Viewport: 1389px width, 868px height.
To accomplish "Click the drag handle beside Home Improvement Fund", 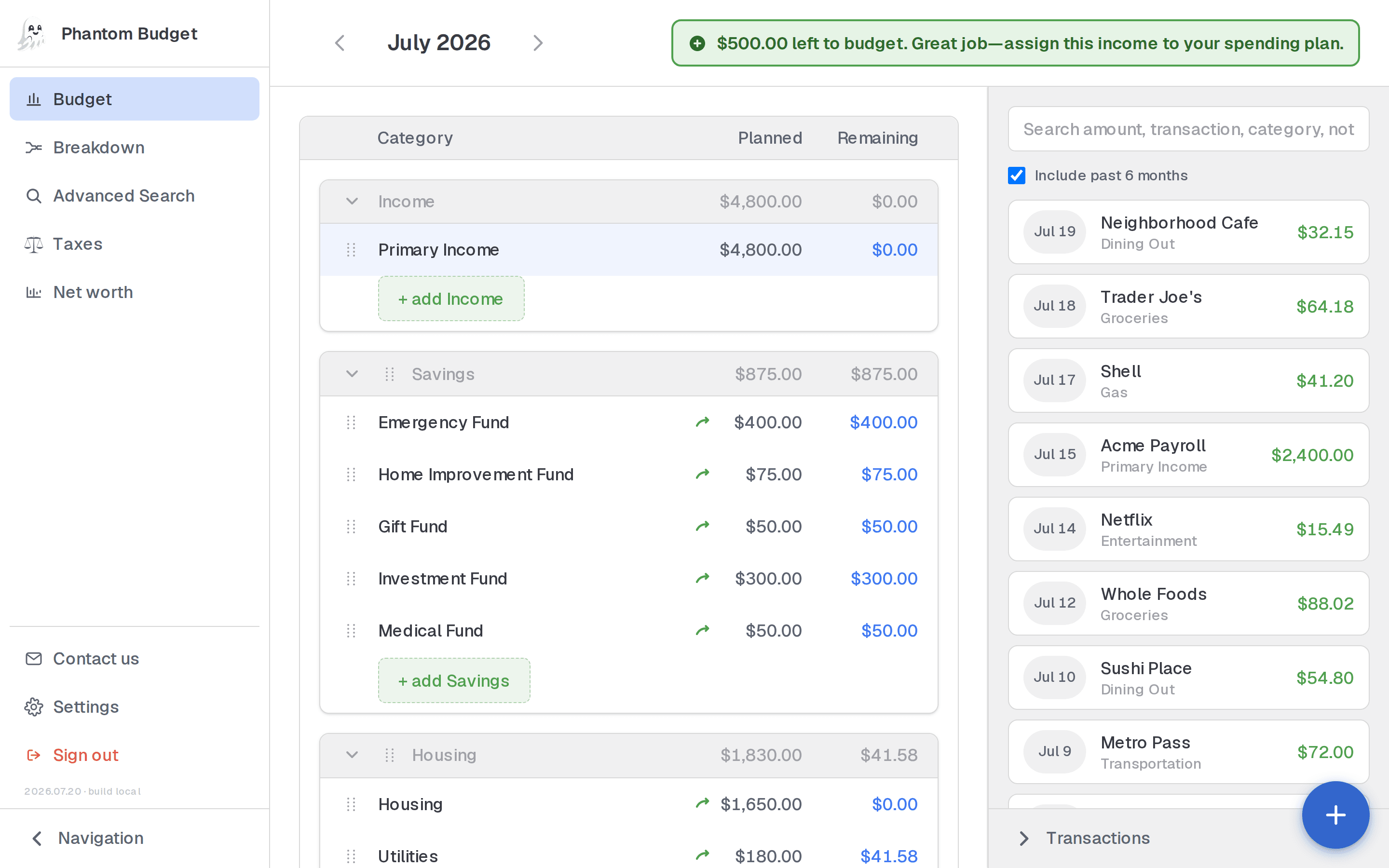I will [351, 475].
